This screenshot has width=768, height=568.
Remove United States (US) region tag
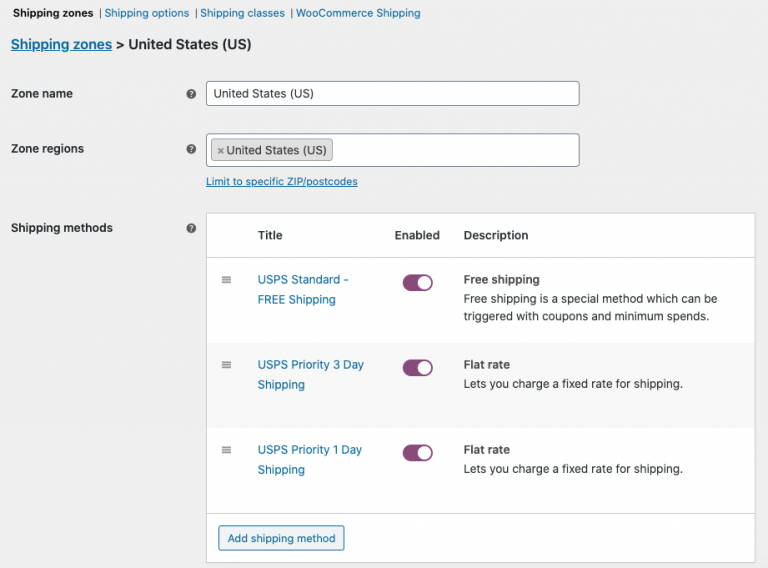220,151
